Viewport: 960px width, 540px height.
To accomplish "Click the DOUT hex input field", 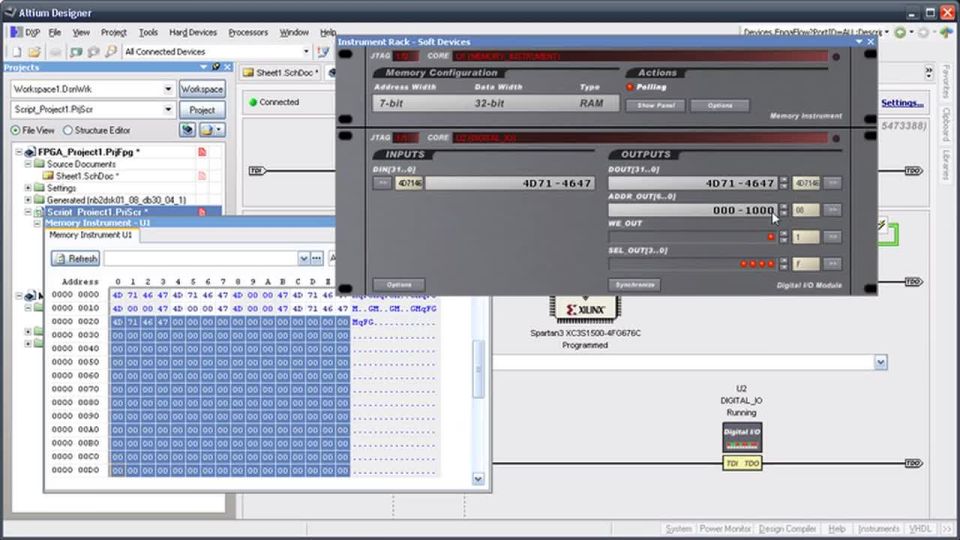I will [806, 182].
